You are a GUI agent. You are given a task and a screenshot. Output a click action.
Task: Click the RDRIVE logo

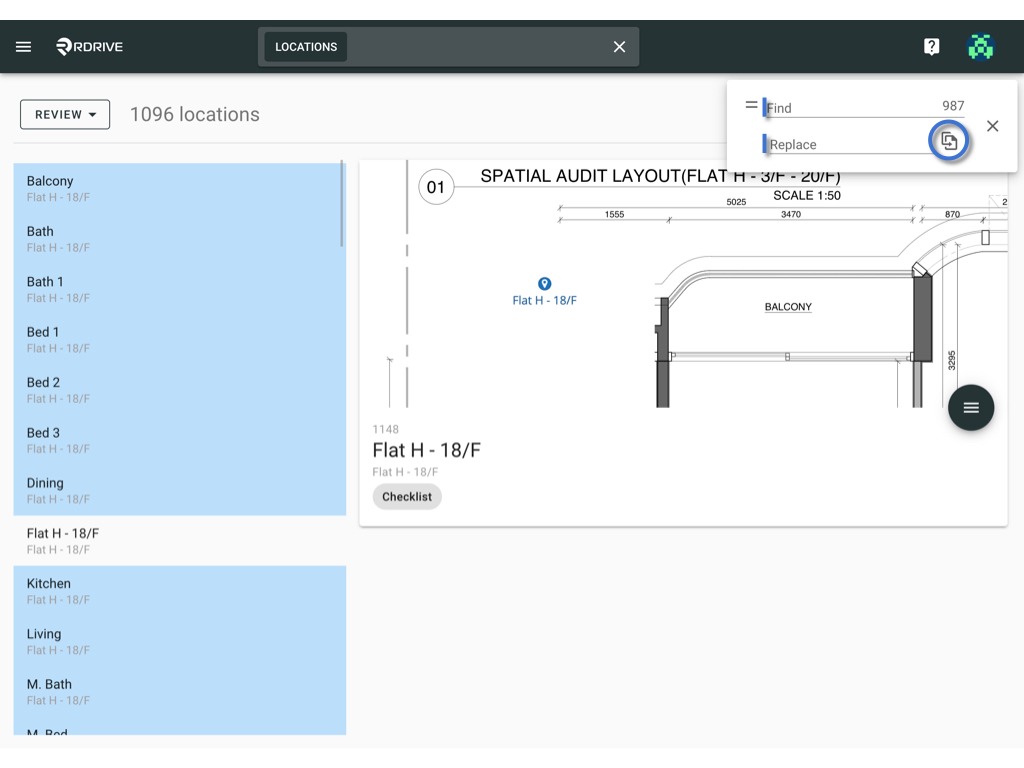pyautogui.click(x=89, y=46)
